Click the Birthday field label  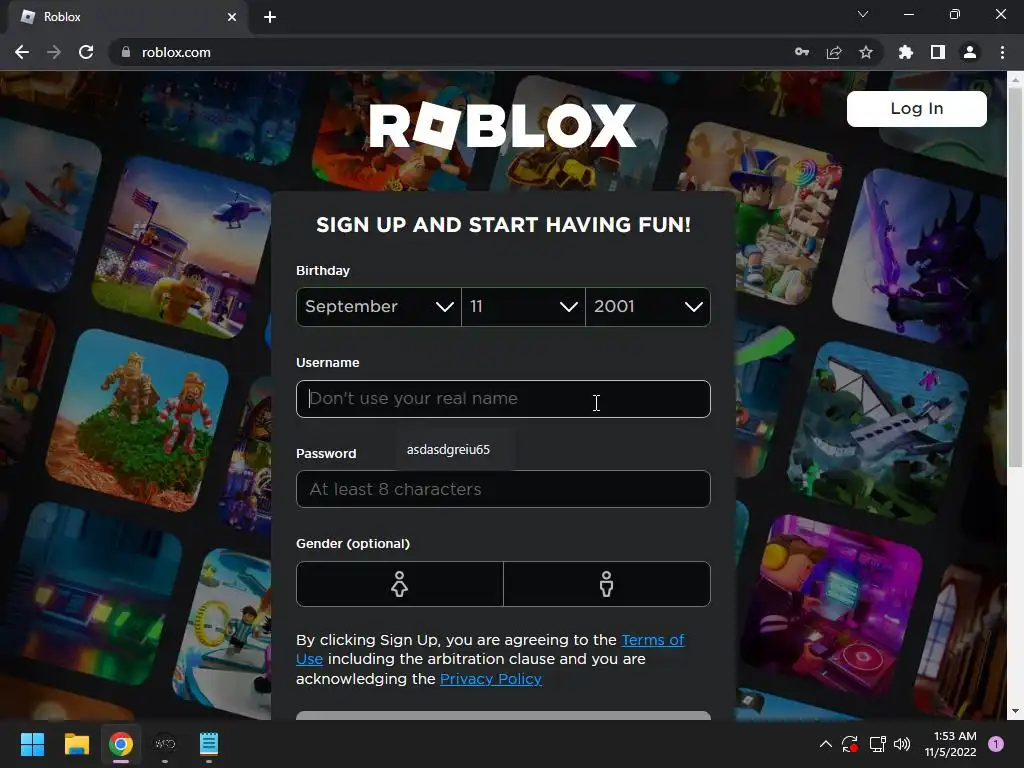[323, 270]
